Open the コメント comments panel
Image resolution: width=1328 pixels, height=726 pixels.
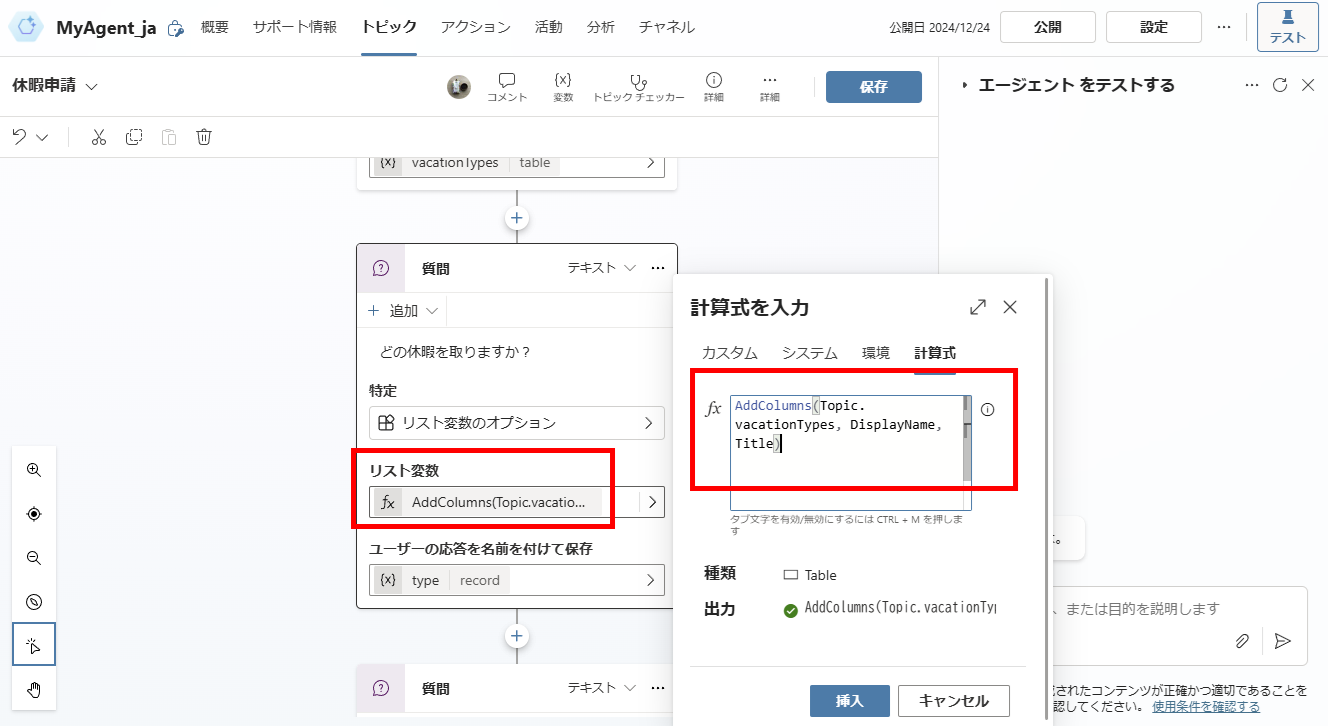pyautogui.click(x=507, y=86)
